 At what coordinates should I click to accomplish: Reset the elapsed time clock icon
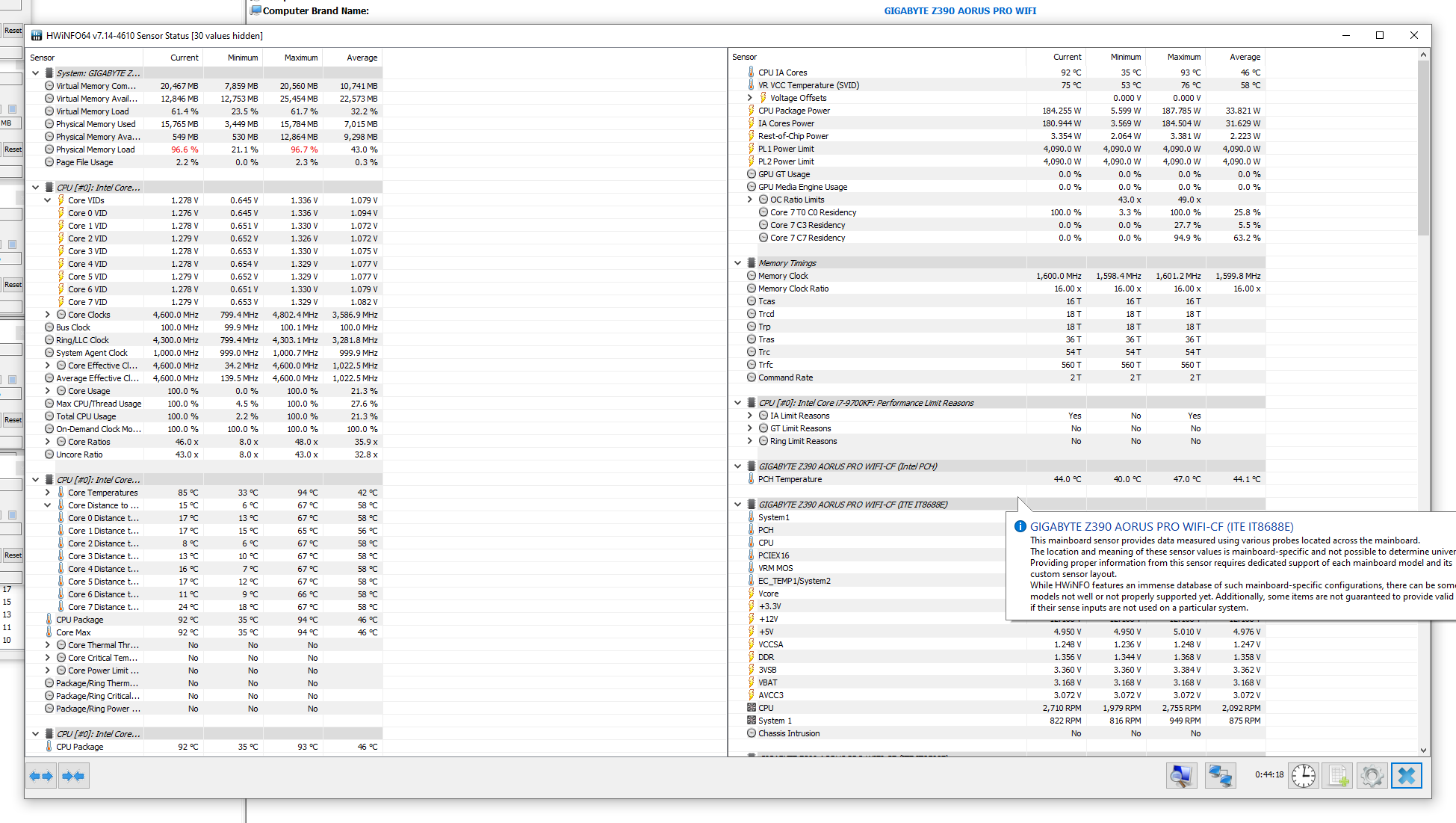click(1304, 776)
